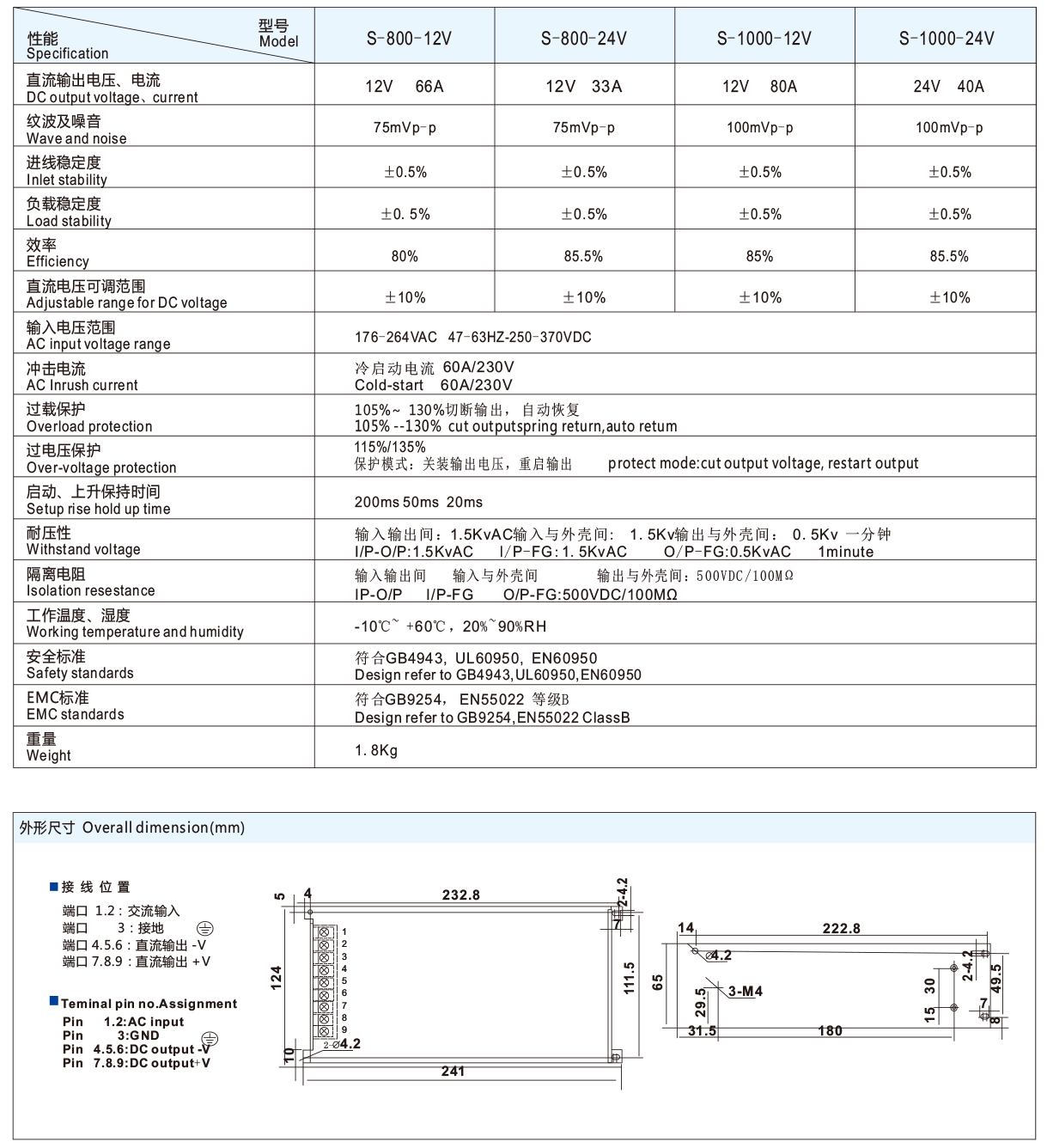Click terminal pin 9 in the connector diagram

point(323,1030)
